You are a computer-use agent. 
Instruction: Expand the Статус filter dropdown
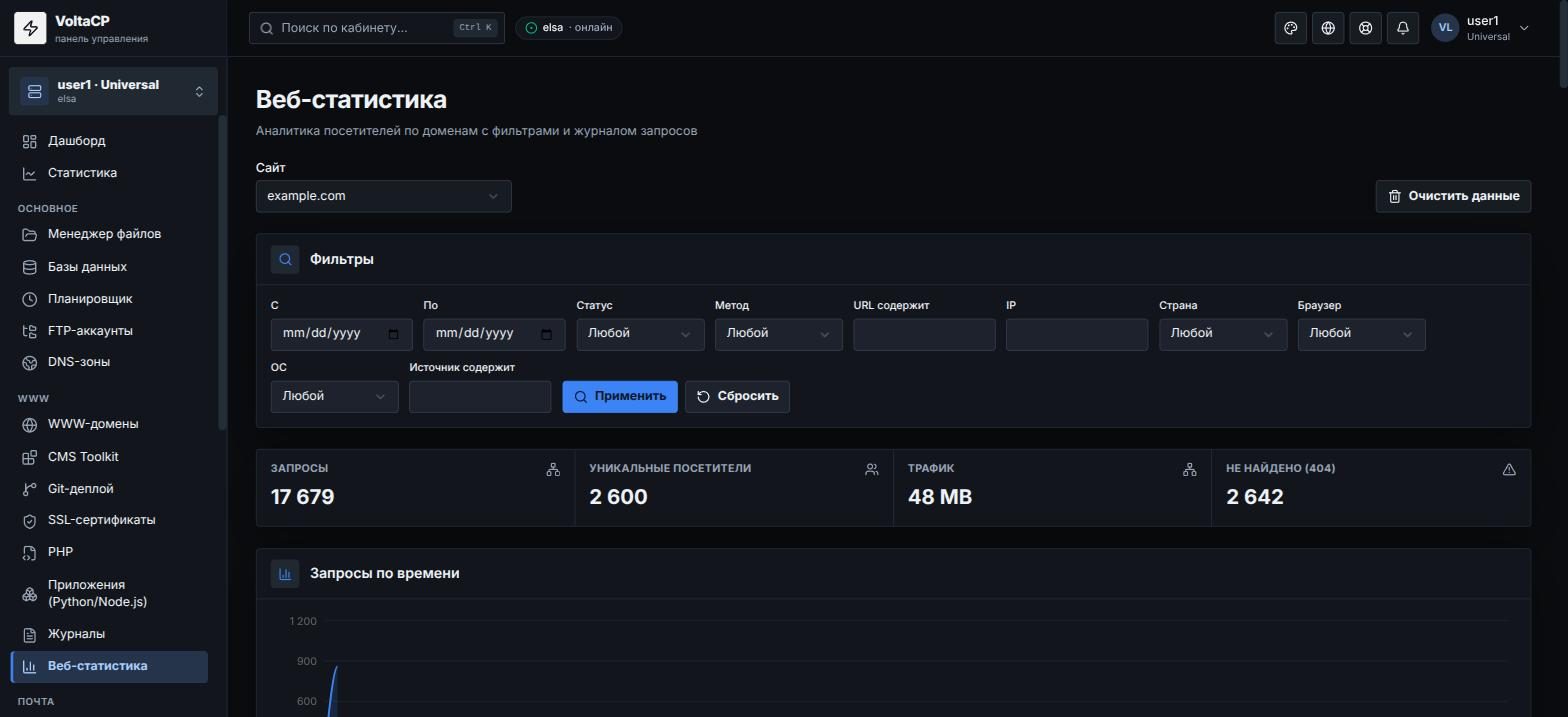pyautogui.click(x=640, y=334)
